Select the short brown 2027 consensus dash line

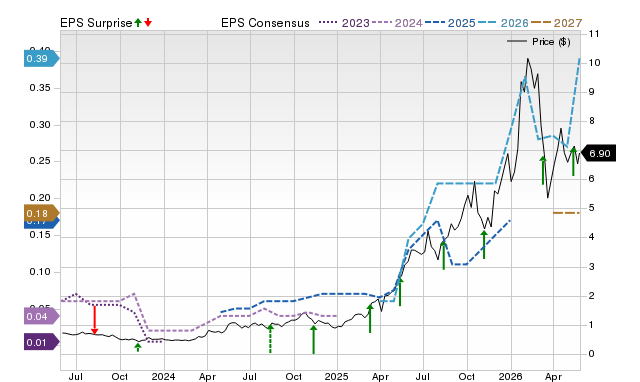pyautogui.click(x=566, y=213)
